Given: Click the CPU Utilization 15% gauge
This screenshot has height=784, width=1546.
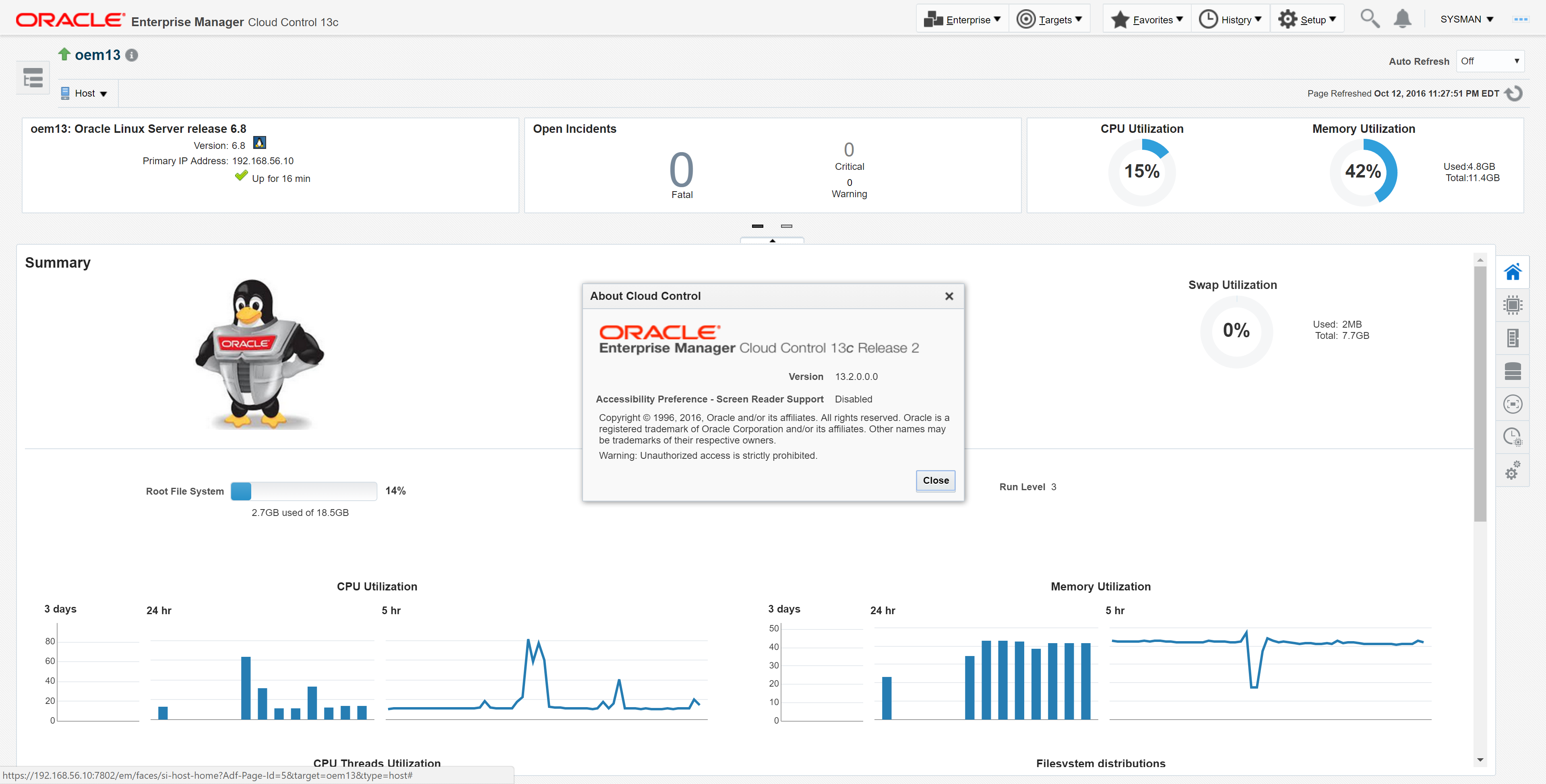Looking at the screenshot, I should [1141, 172].
